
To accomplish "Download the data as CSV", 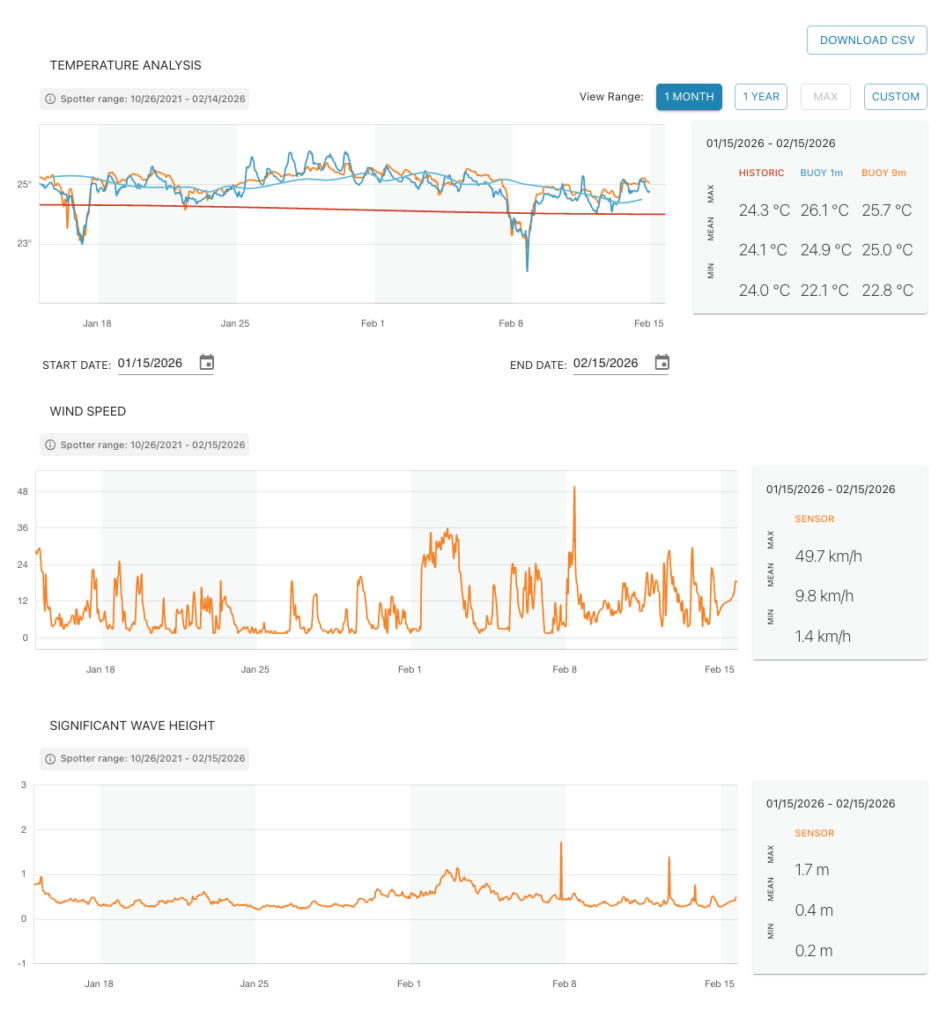I will tap(866, 40).
